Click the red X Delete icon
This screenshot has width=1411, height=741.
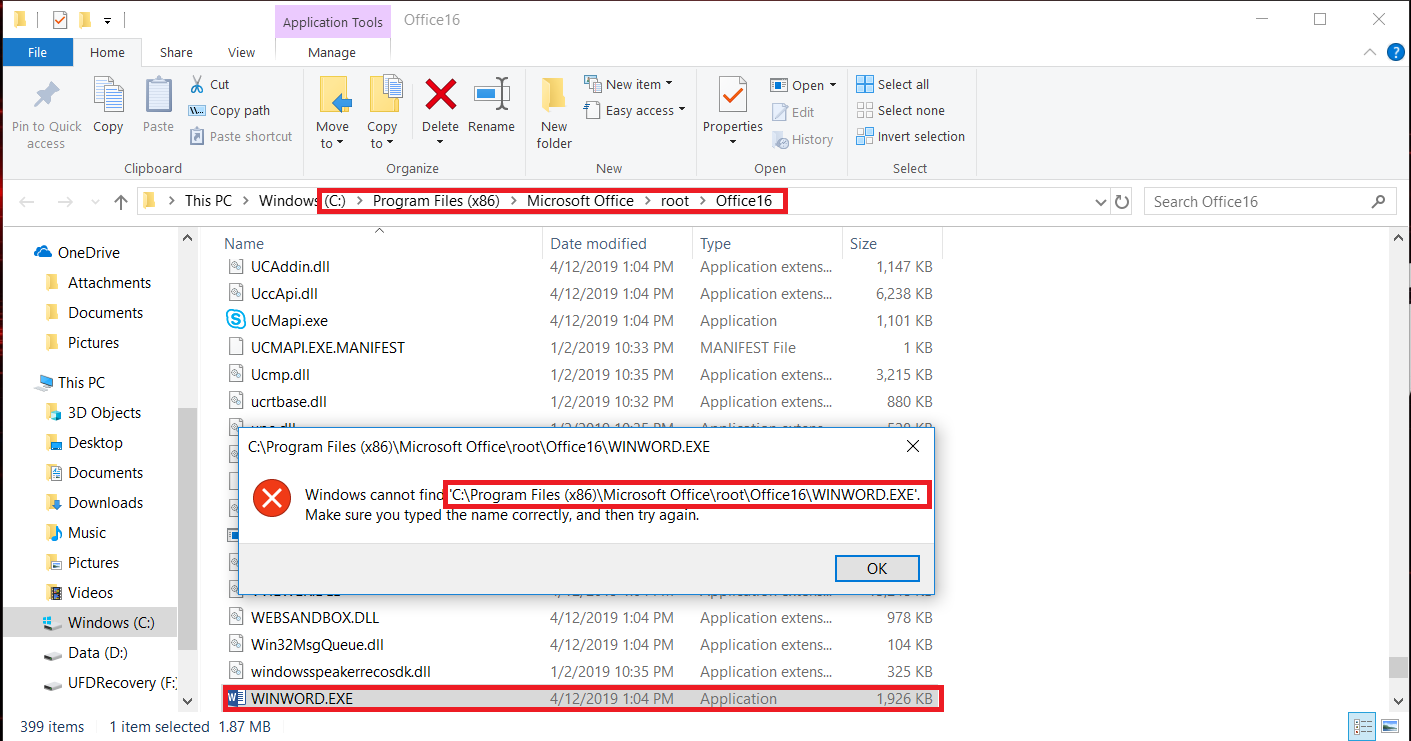click(440, 95)
